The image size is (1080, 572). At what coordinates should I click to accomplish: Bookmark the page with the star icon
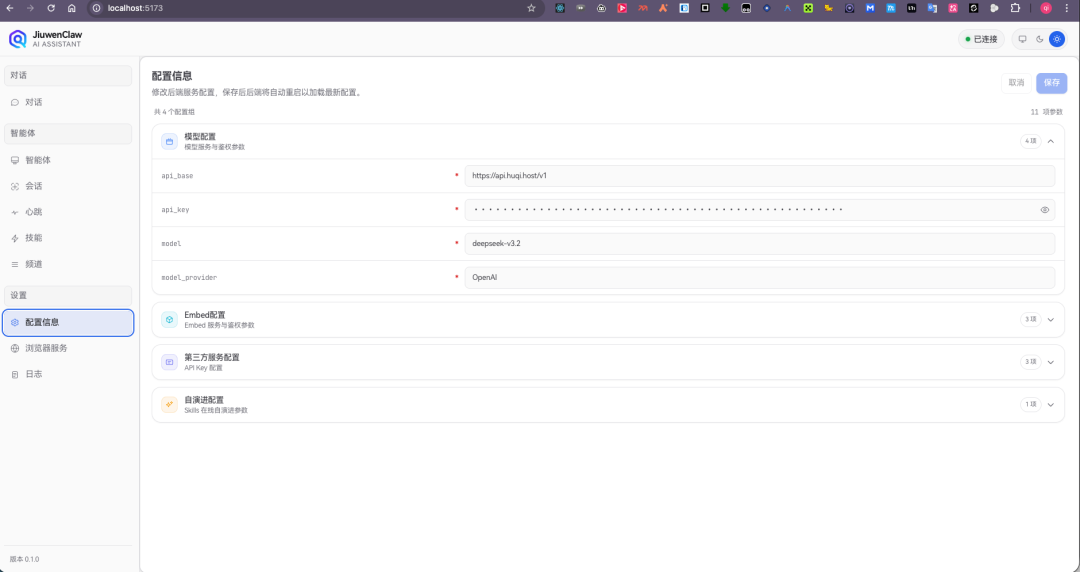[x=531, y=8]
